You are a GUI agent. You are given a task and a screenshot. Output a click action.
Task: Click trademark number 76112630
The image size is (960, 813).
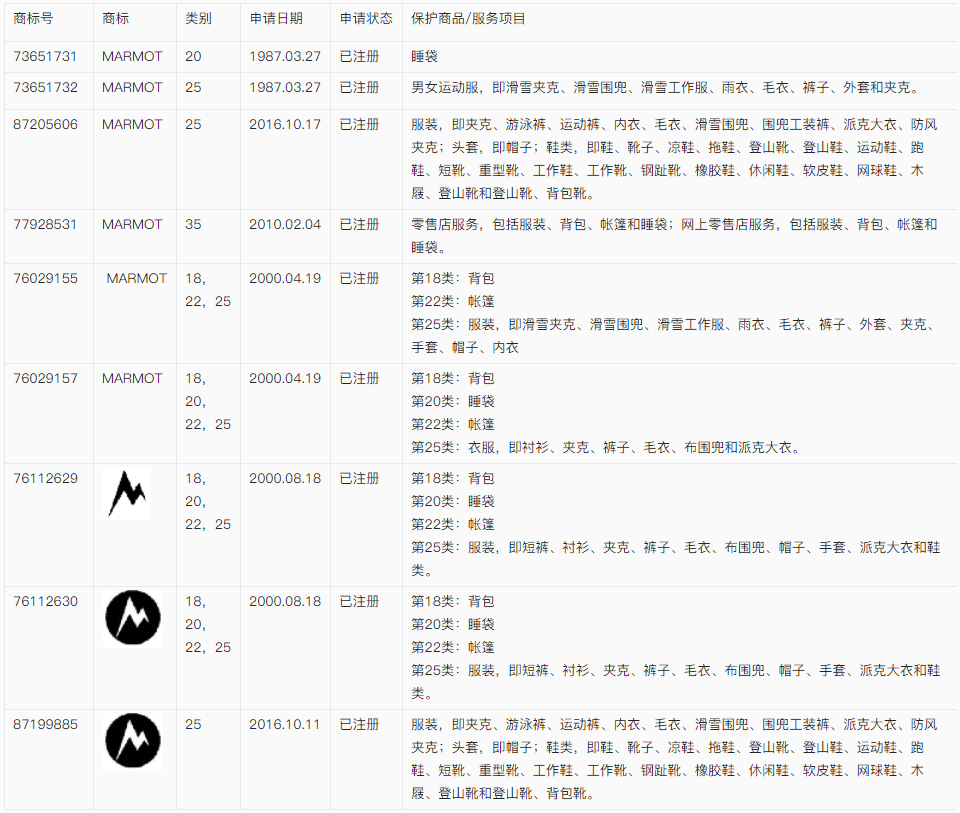pos(45,601)
